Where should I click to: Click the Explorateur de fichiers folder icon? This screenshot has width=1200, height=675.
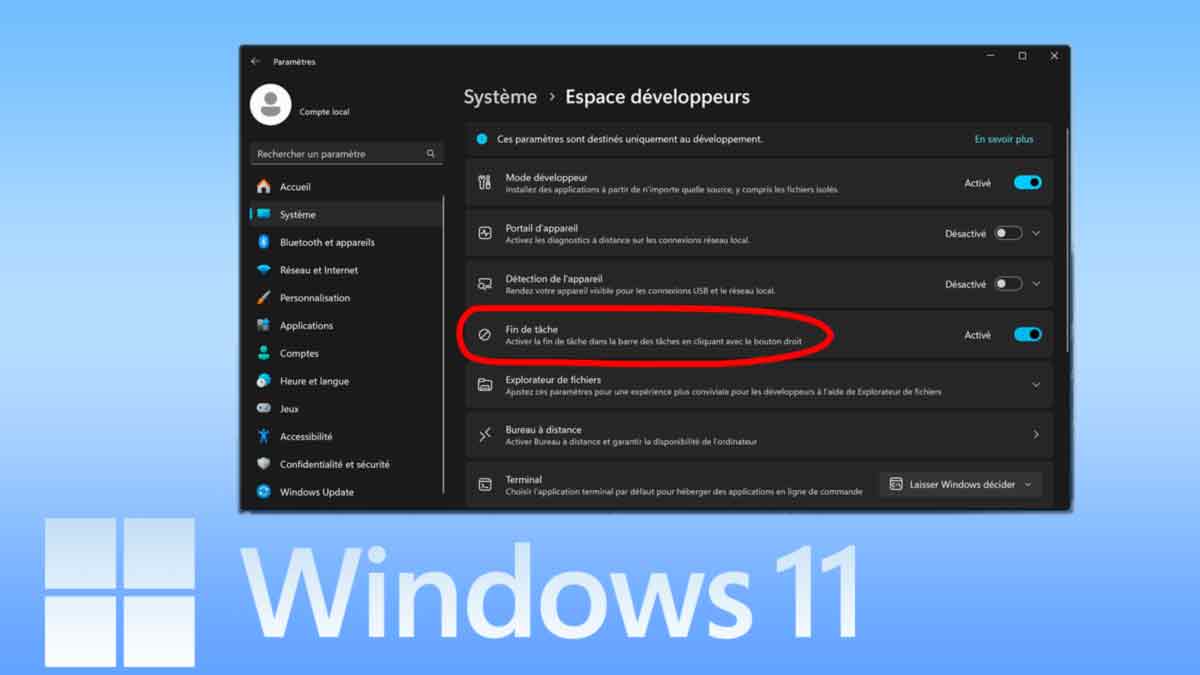[485, 385]
